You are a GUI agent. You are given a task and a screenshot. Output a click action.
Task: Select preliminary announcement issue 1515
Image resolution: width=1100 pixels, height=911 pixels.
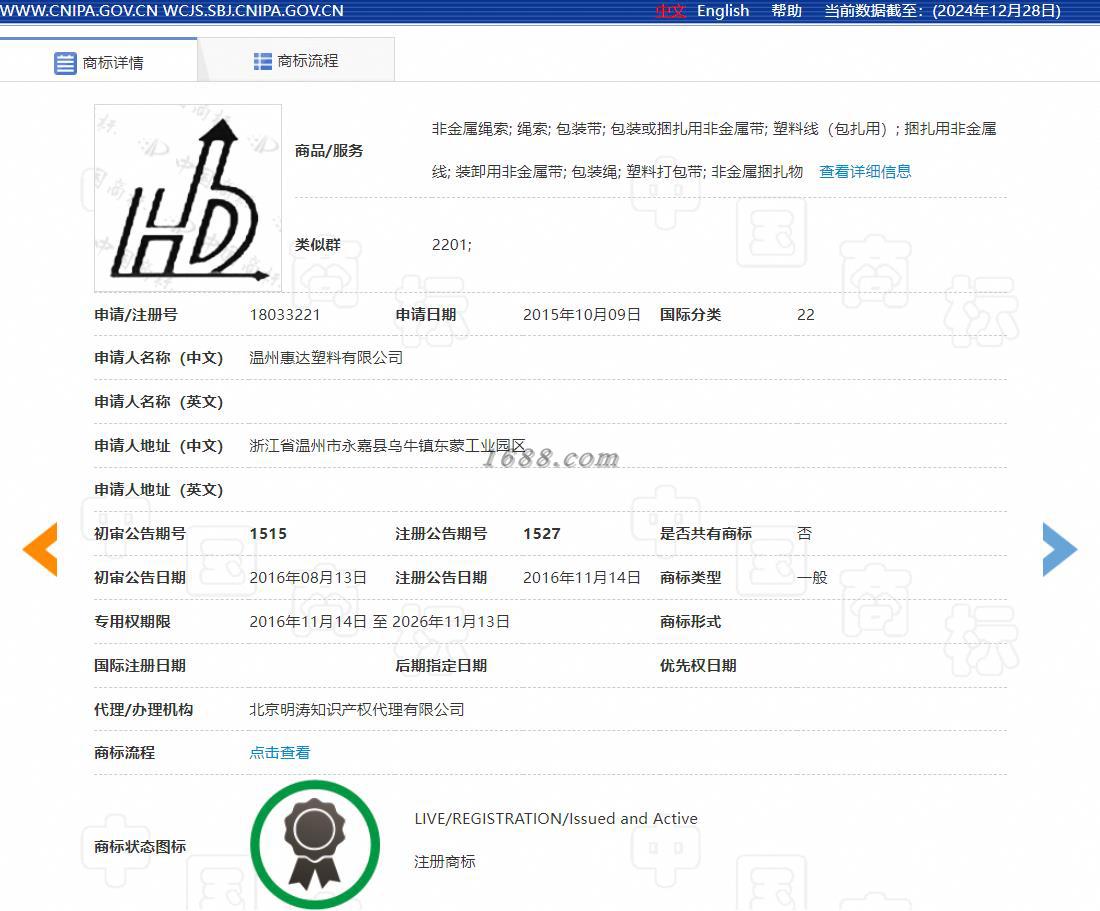[268, 534]
